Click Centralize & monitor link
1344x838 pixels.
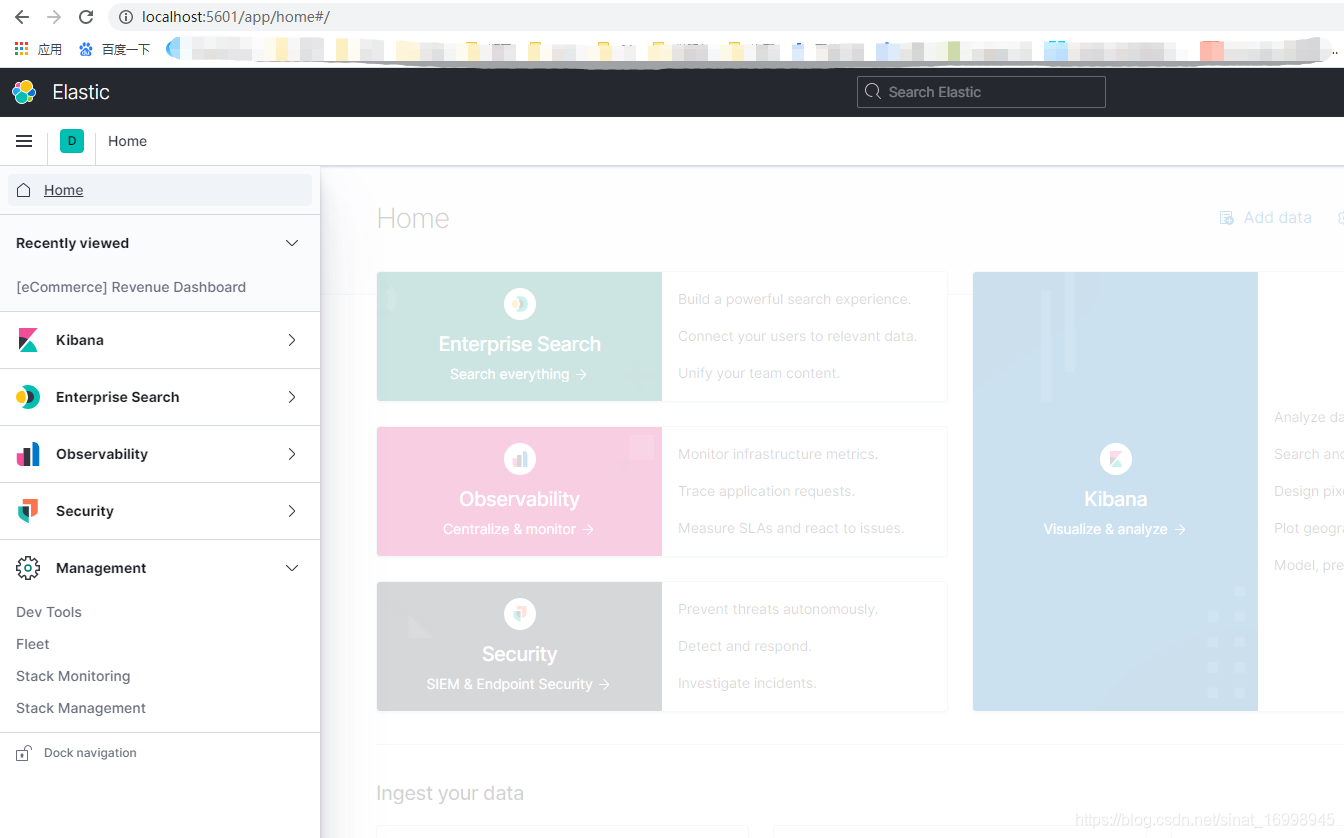pyautogui.click(x=519, y=529)
